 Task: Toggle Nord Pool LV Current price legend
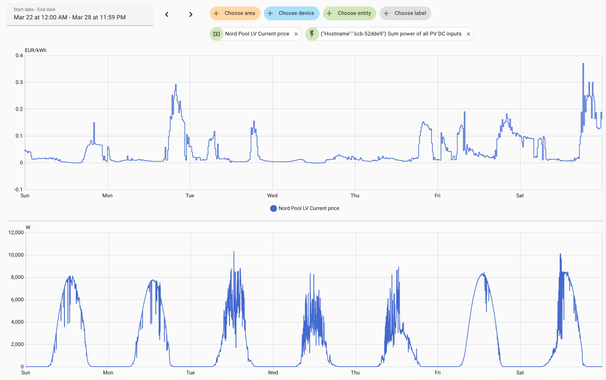pos(305,208)
